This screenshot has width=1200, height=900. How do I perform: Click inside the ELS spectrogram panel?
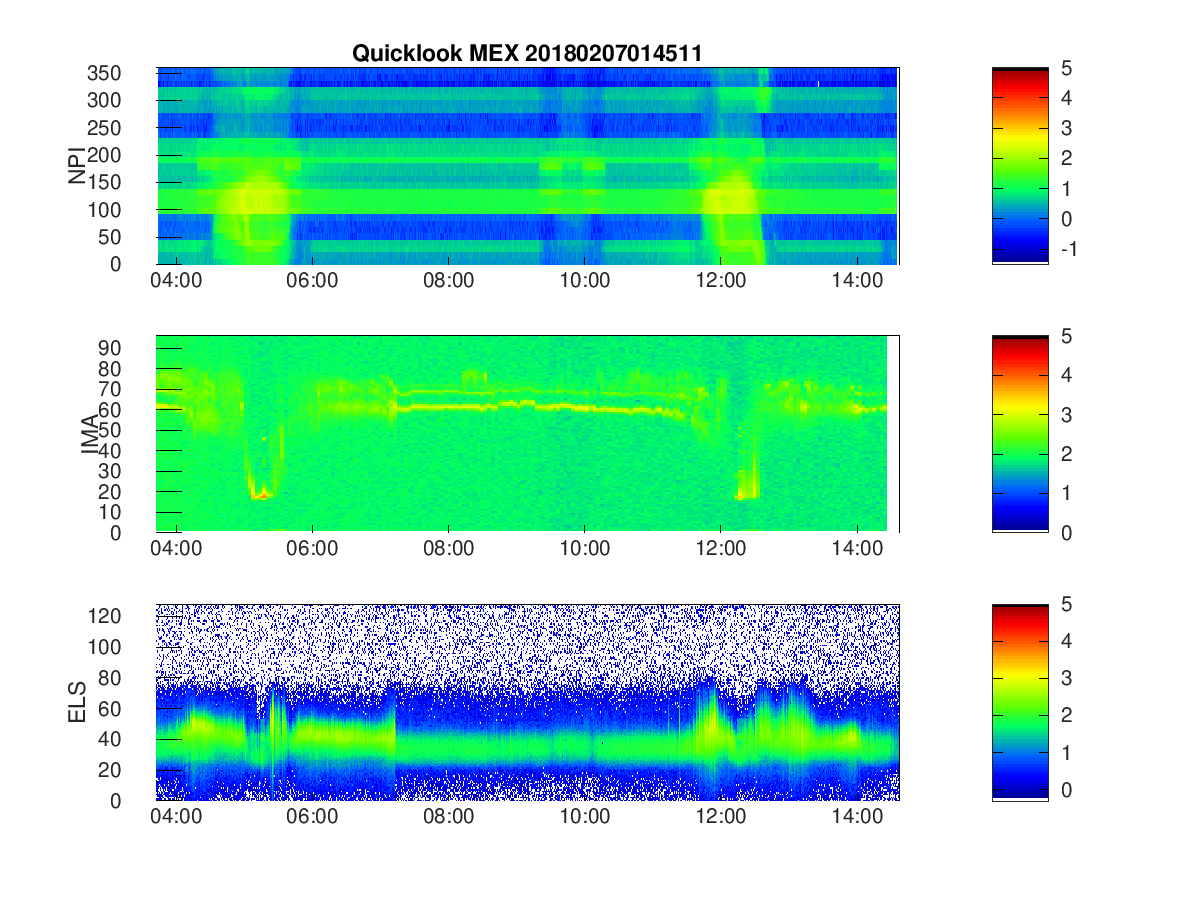pos(528,702)
